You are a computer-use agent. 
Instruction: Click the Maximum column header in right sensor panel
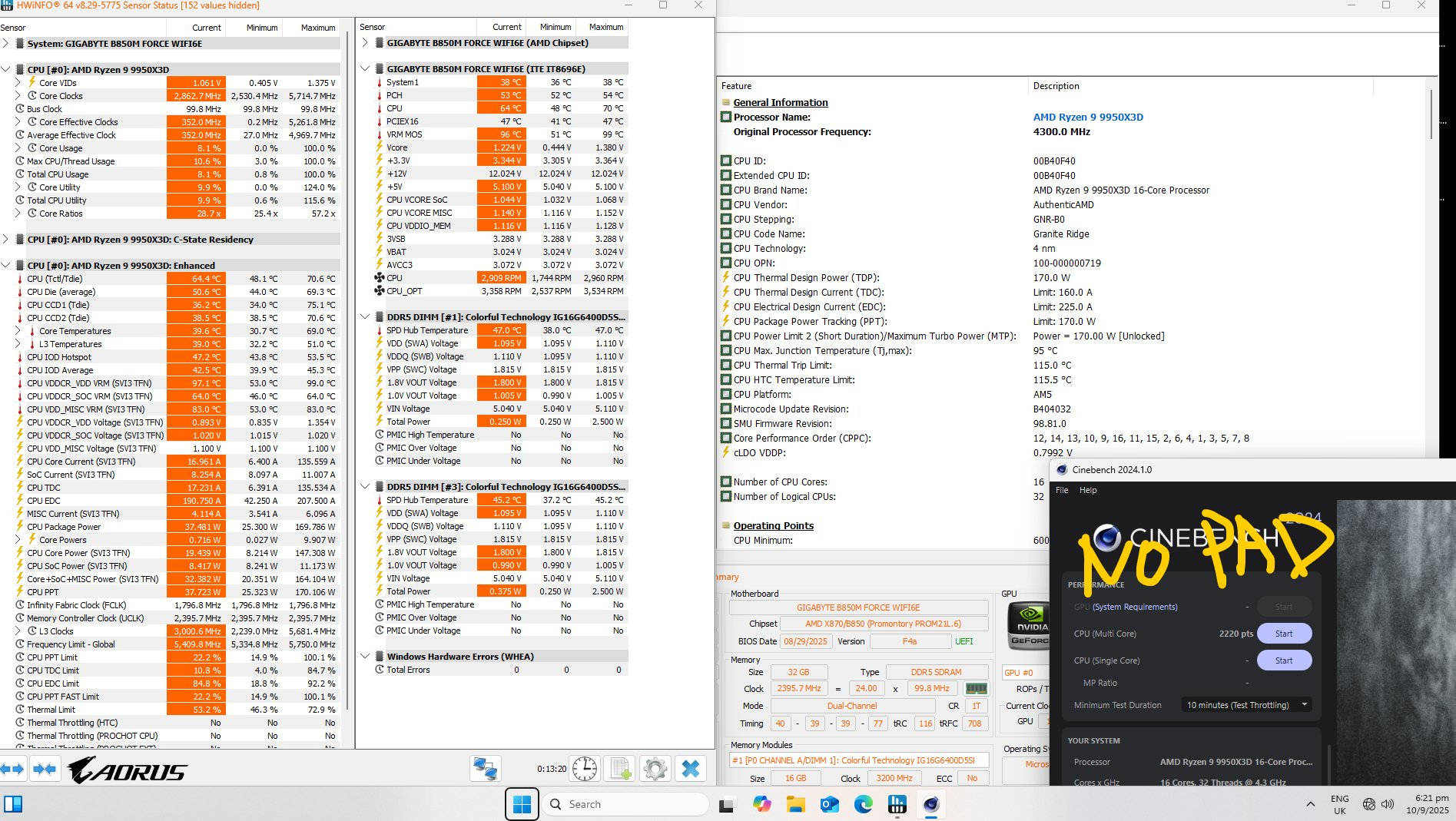coord(606,27)
